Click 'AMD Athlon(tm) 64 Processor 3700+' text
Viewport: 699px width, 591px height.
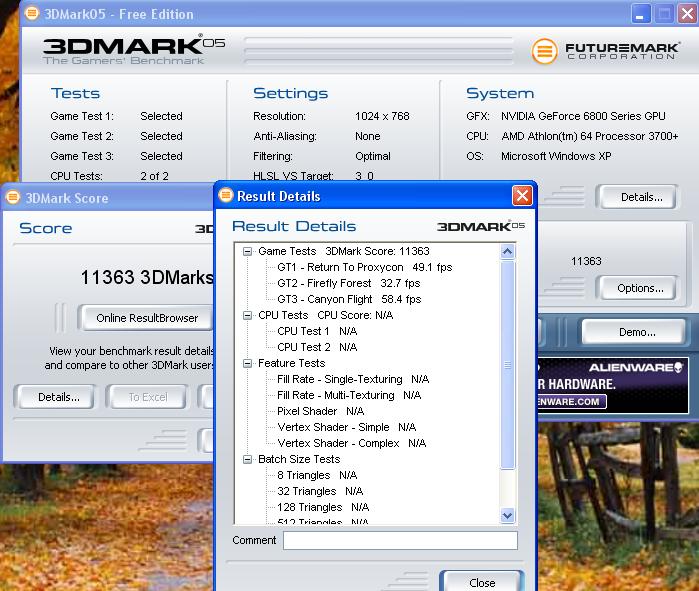tap(590, 136)
